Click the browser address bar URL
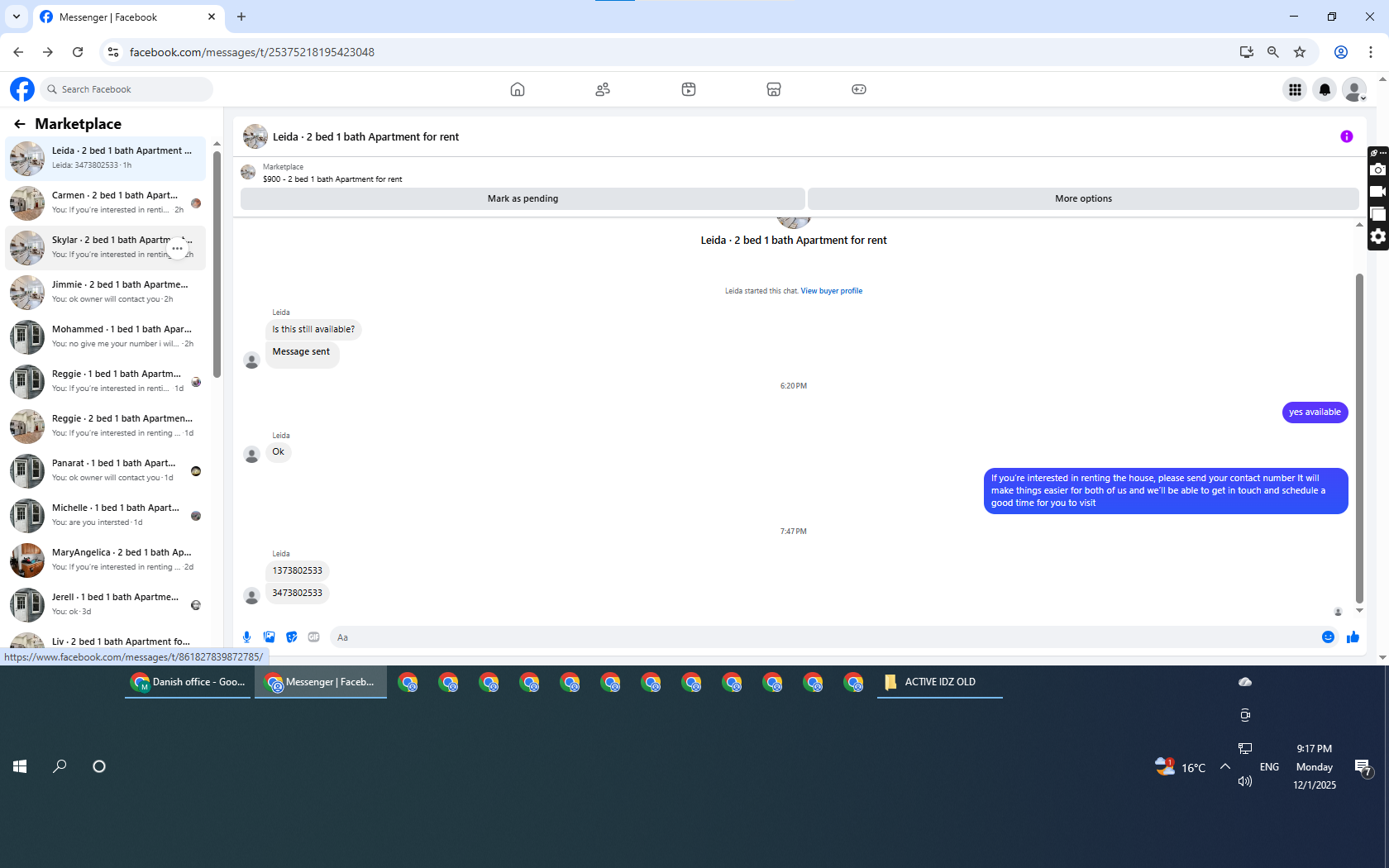 [x=252, y=52]
